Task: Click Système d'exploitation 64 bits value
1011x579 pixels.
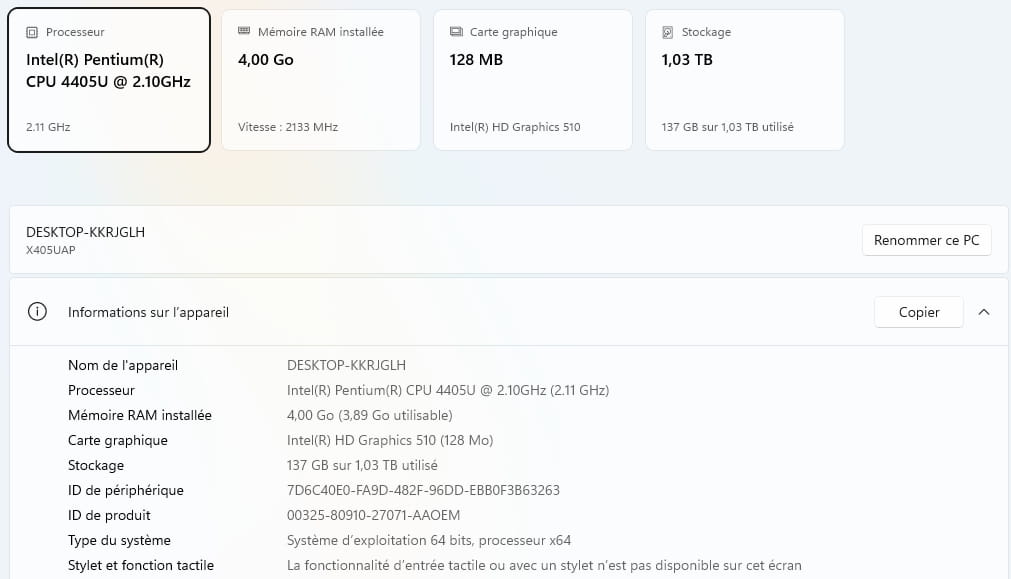Action: click(429, 540)
